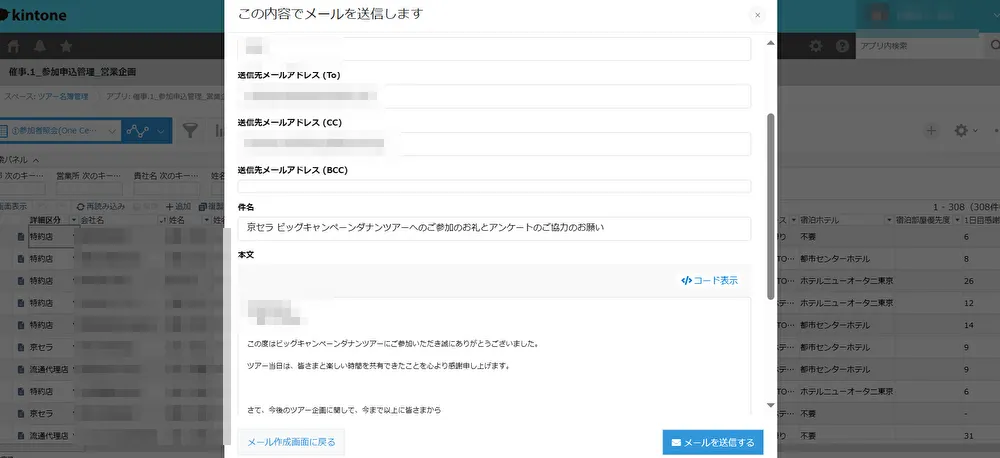
Task: Click the BCC address field
Action: [493, 186]
